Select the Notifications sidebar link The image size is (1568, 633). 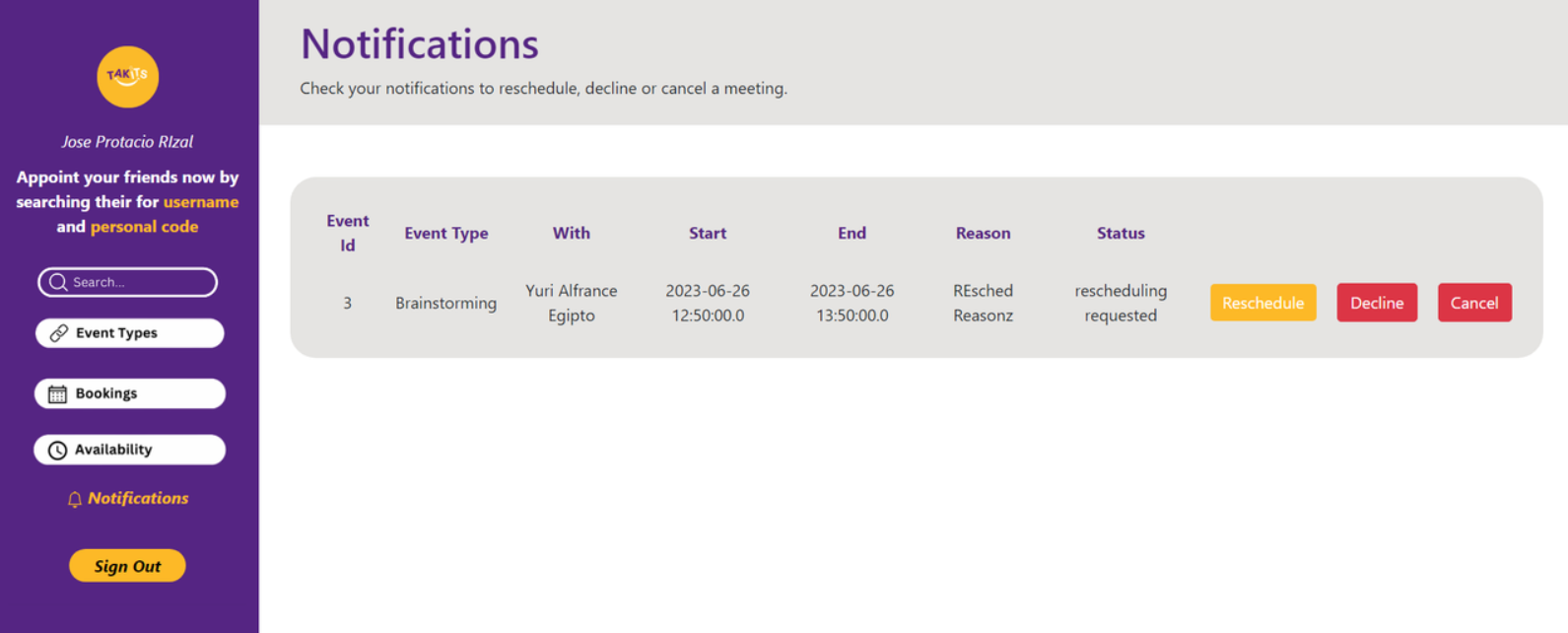(x=137, y=498)
